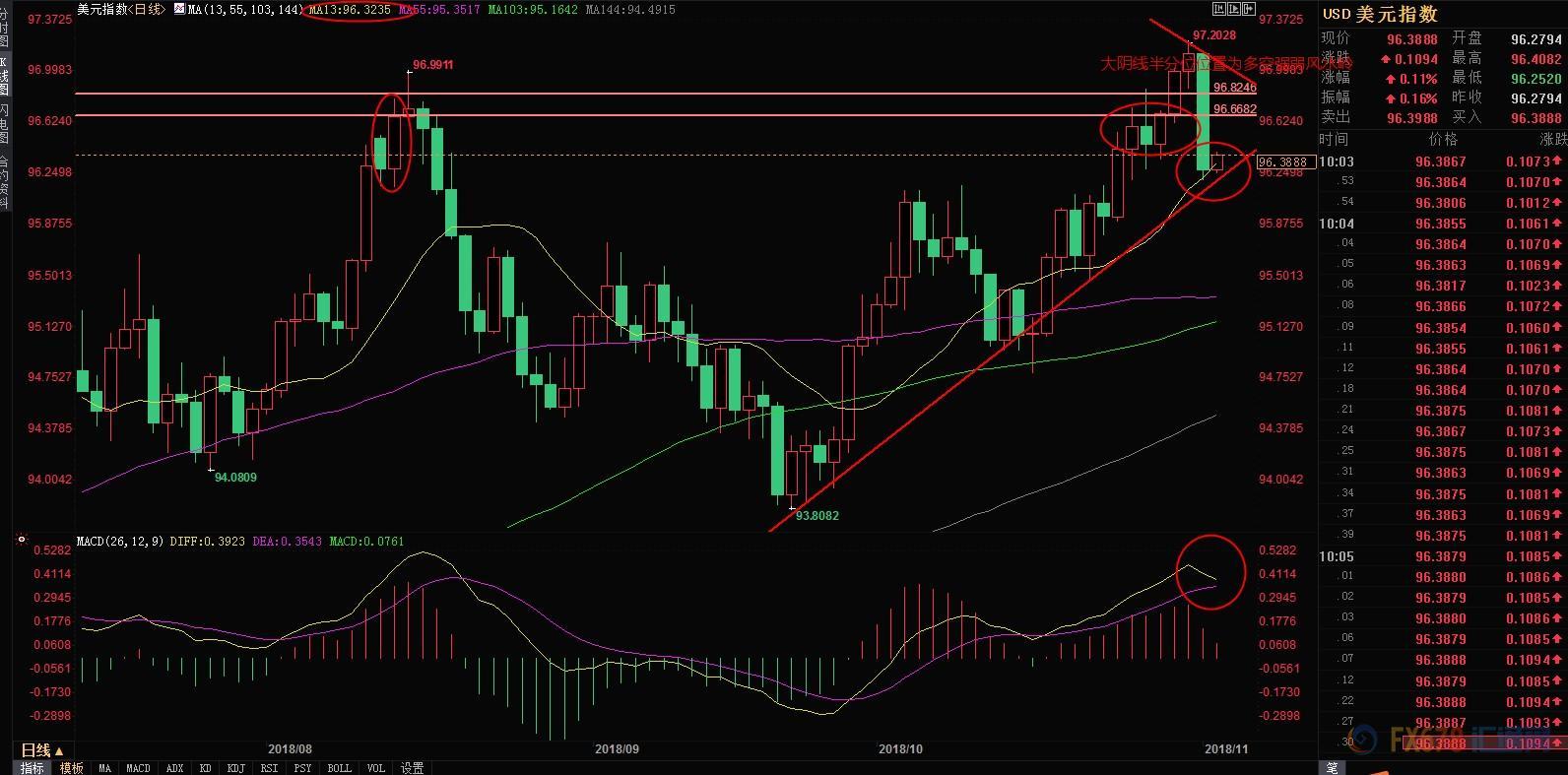The height and width of the screenshot is (775, 1568).
Task: Click the MA indicator icon beside chart title
Action: point(178,9)
